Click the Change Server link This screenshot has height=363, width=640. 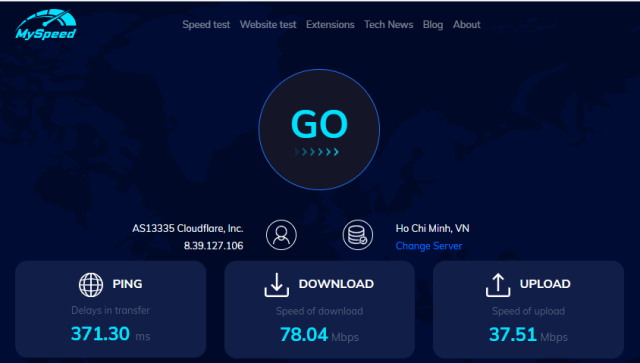pos(429,246)
